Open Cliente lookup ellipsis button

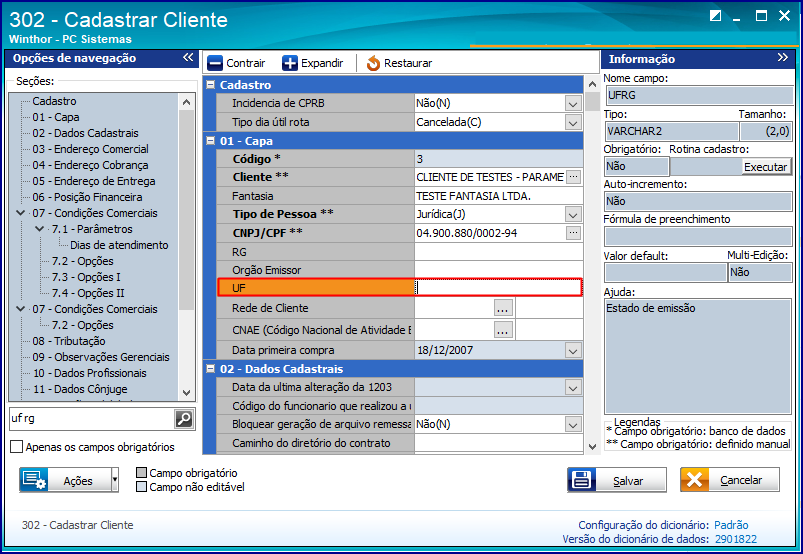(574, 177)
